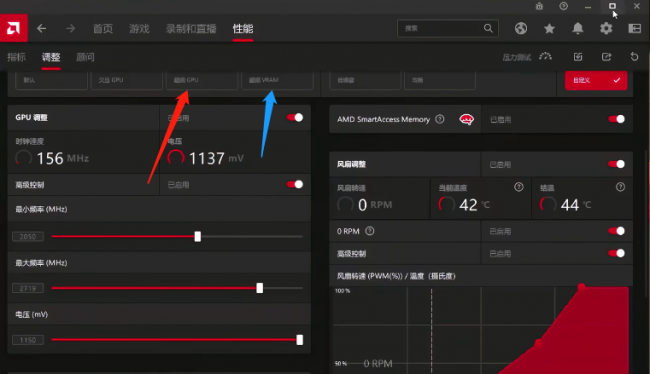Open the help question mark in title bar

click(x=563, y=6)
